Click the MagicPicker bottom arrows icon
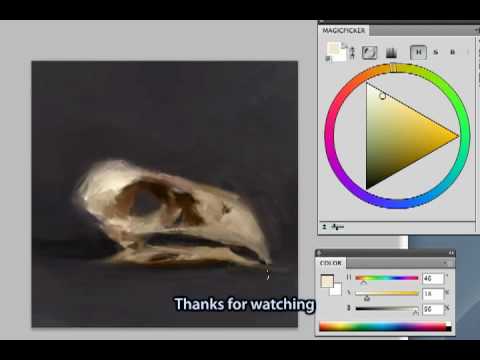Viewport: 480px width, 360px height. click(324, 227)
